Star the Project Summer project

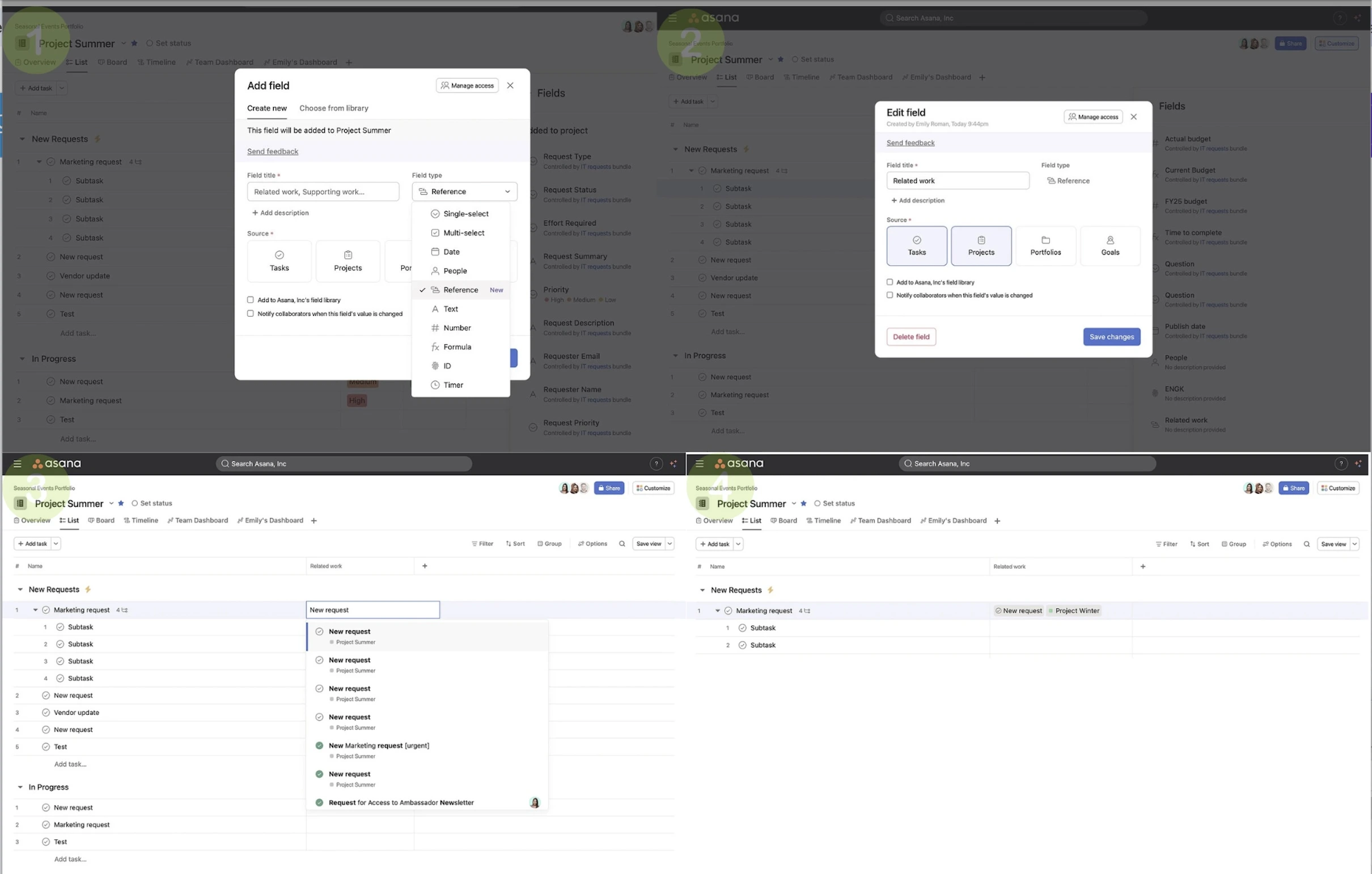click(x=133, y=43)
